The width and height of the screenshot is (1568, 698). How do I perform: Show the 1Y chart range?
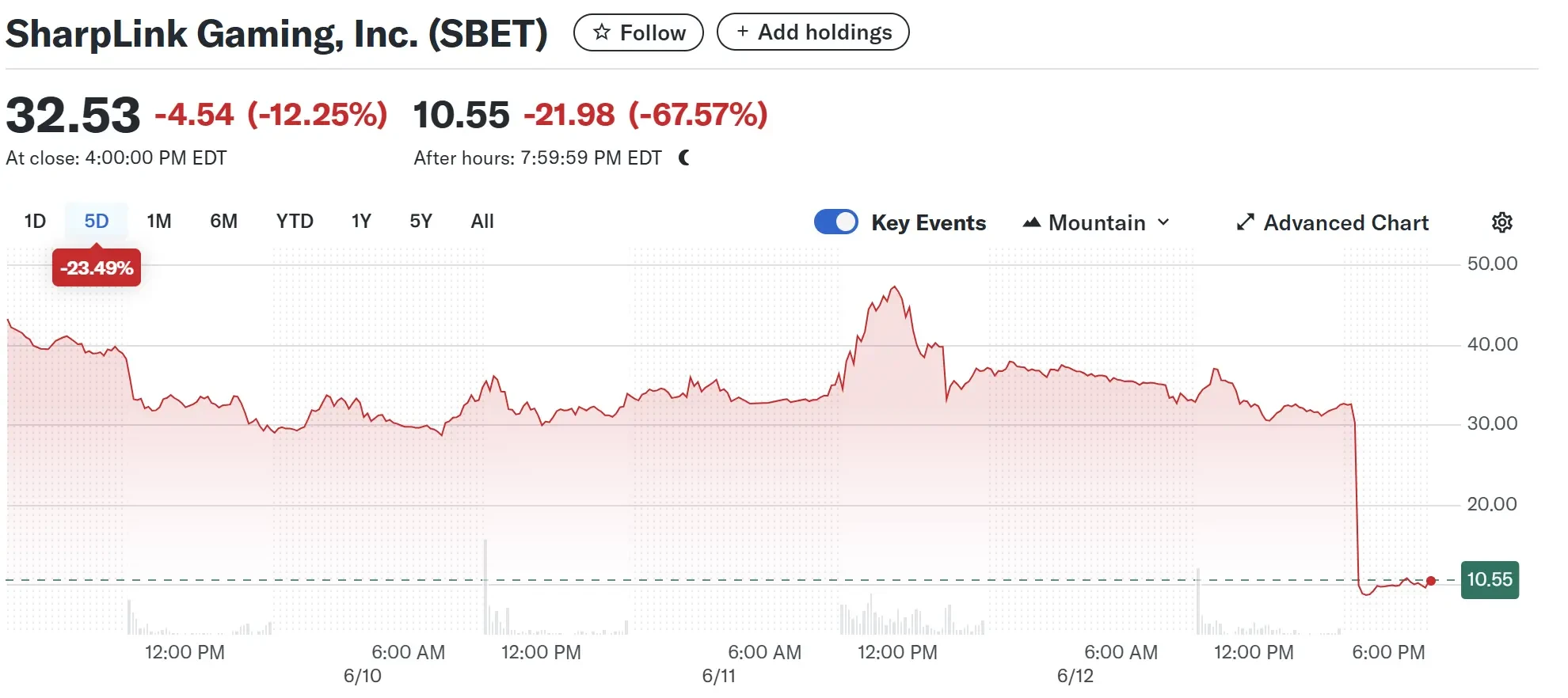click(x=361, y=221)
